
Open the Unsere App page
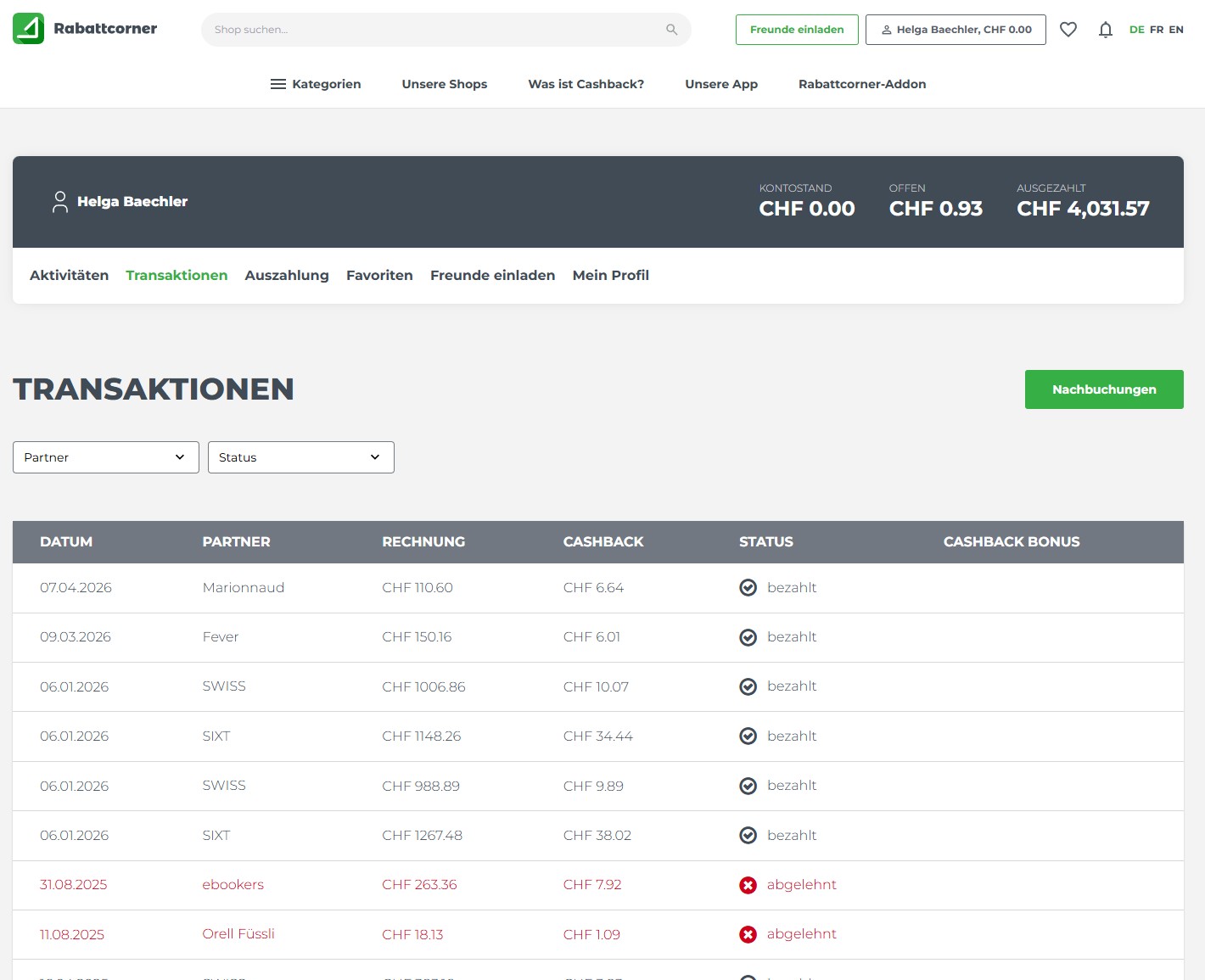721,84
